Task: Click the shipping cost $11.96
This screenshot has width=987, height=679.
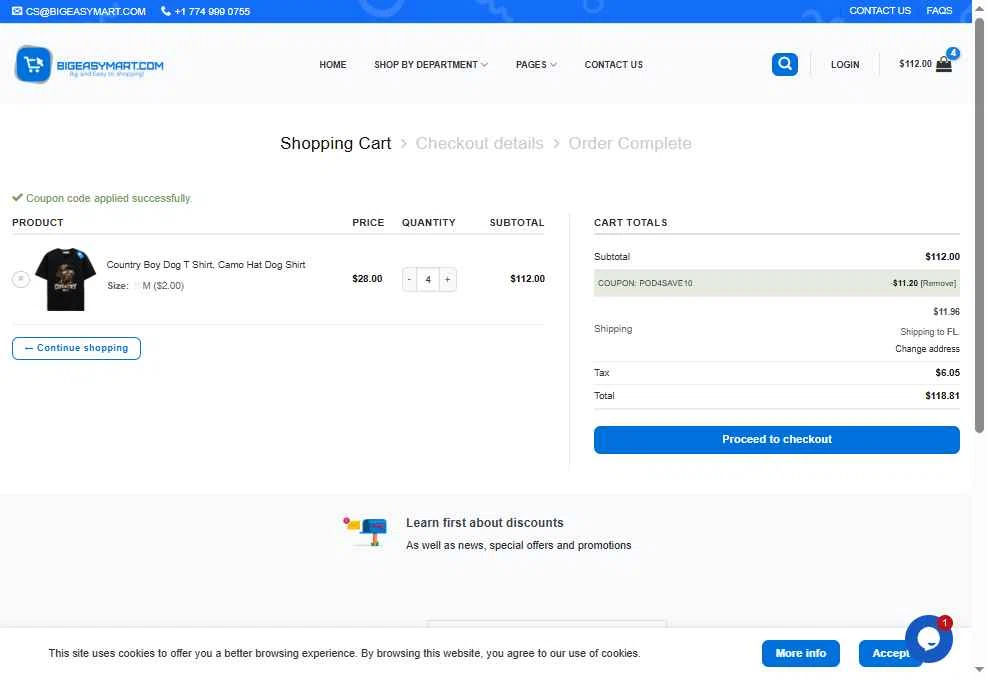Action: (946, 311)
